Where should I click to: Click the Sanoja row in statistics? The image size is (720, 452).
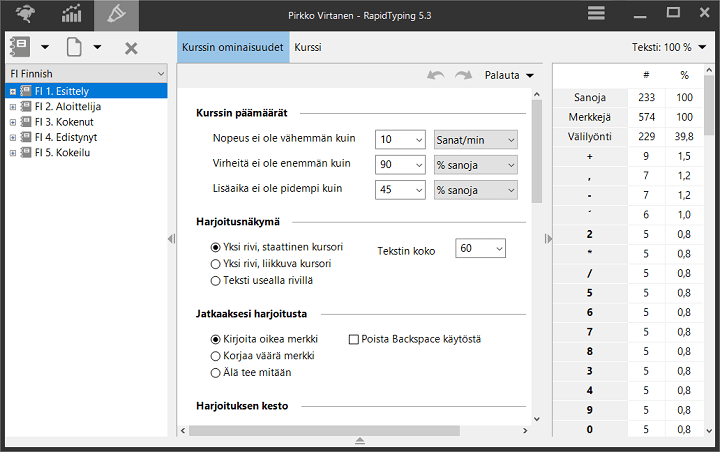pyautogui.click(x=628, y=97)
